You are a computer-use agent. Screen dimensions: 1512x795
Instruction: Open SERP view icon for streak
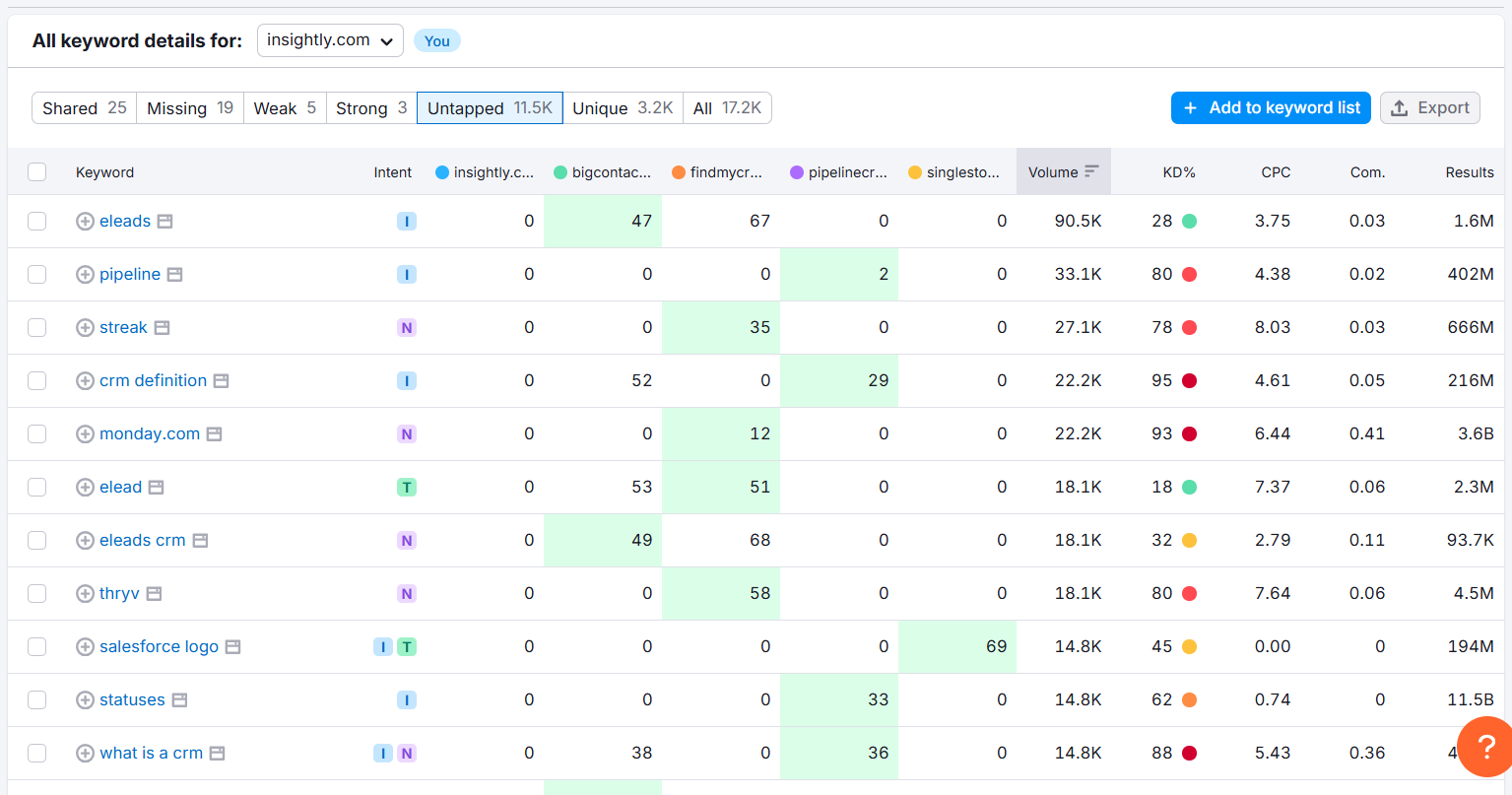[162, 328]
